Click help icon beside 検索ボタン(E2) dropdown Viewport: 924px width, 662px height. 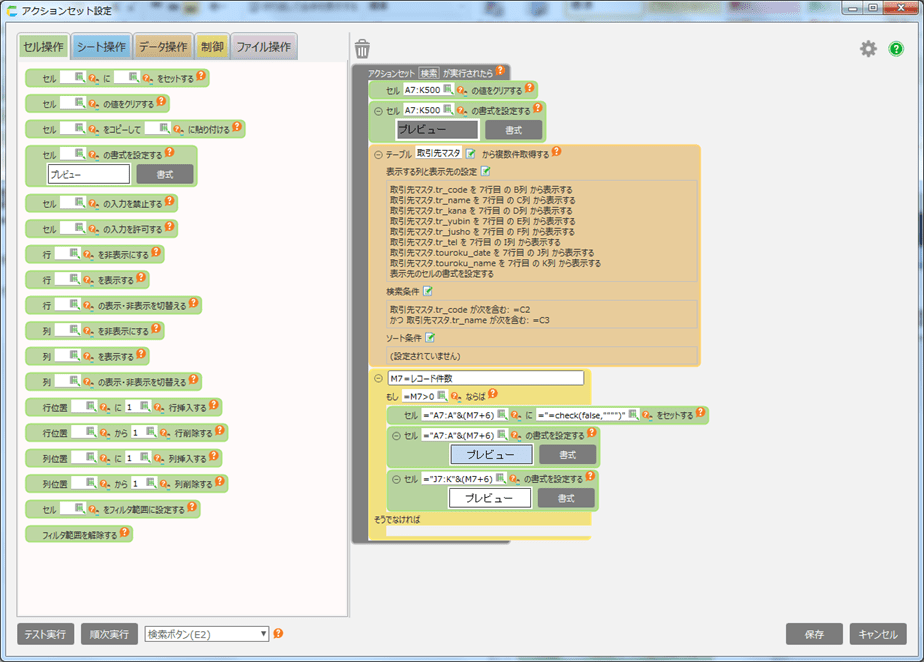pos(278,633)
